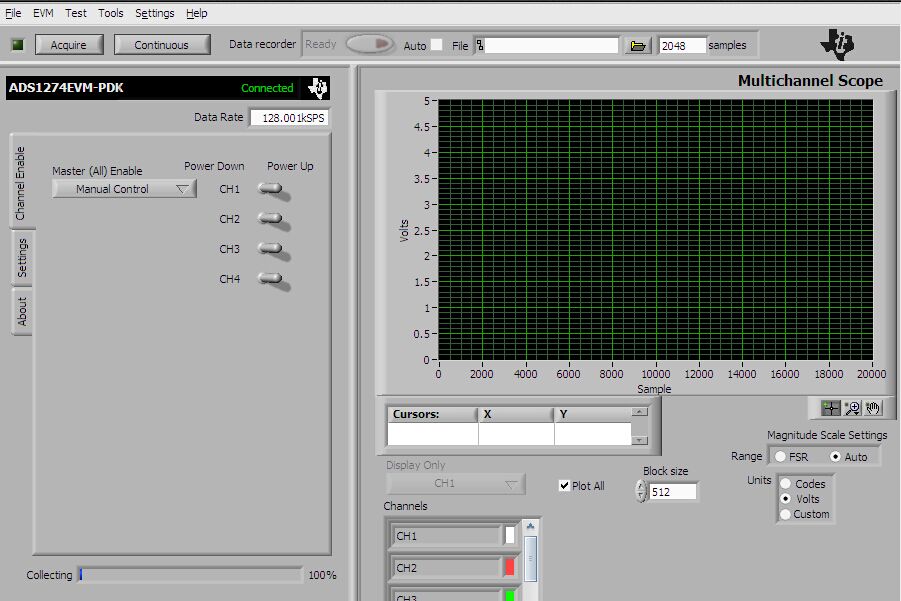Click the data recorder record button
The image size is (901, 601).
[x=370, y=44]
